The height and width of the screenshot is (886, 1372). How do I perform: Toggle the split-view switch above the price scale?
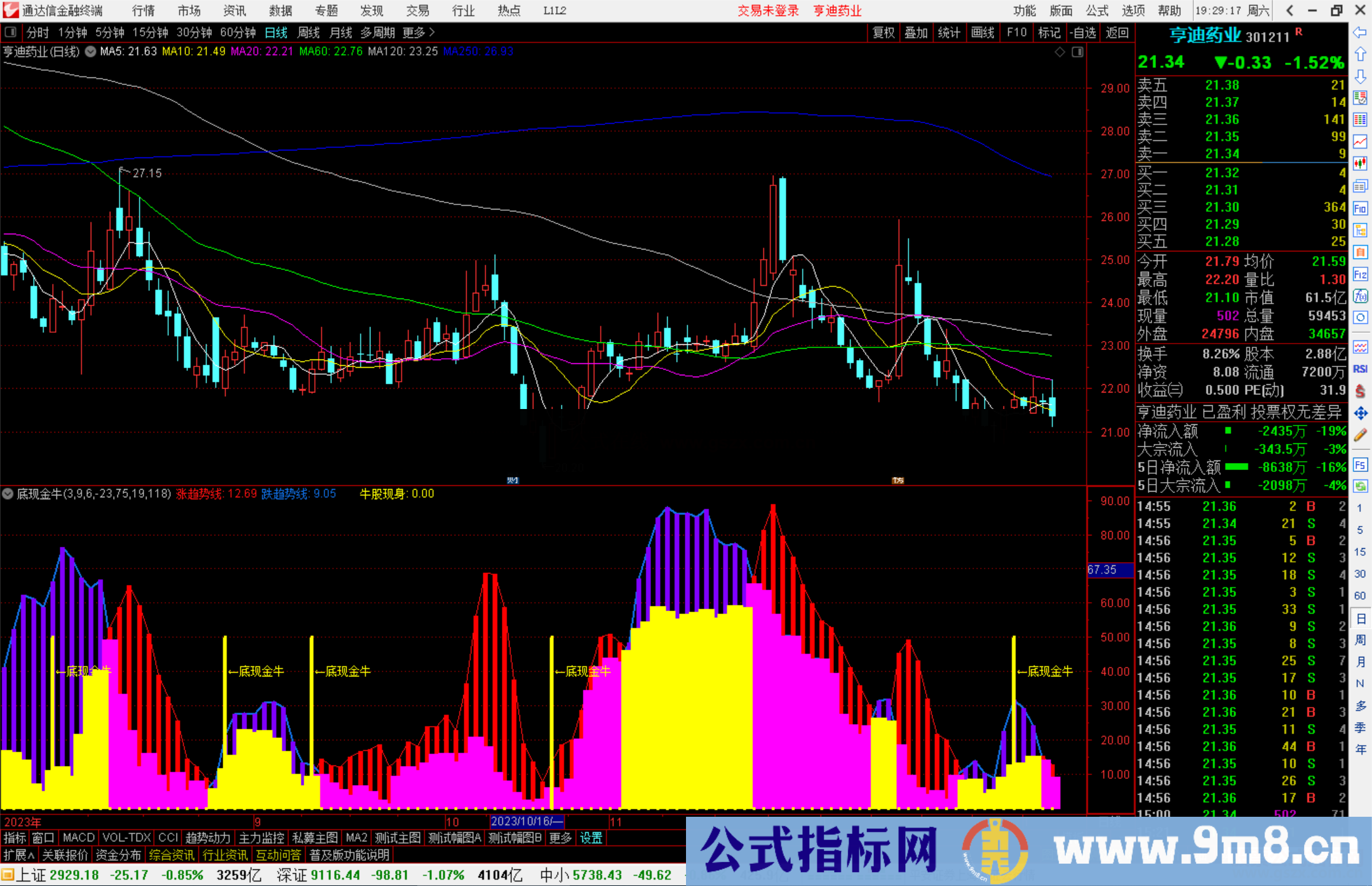1078,52
